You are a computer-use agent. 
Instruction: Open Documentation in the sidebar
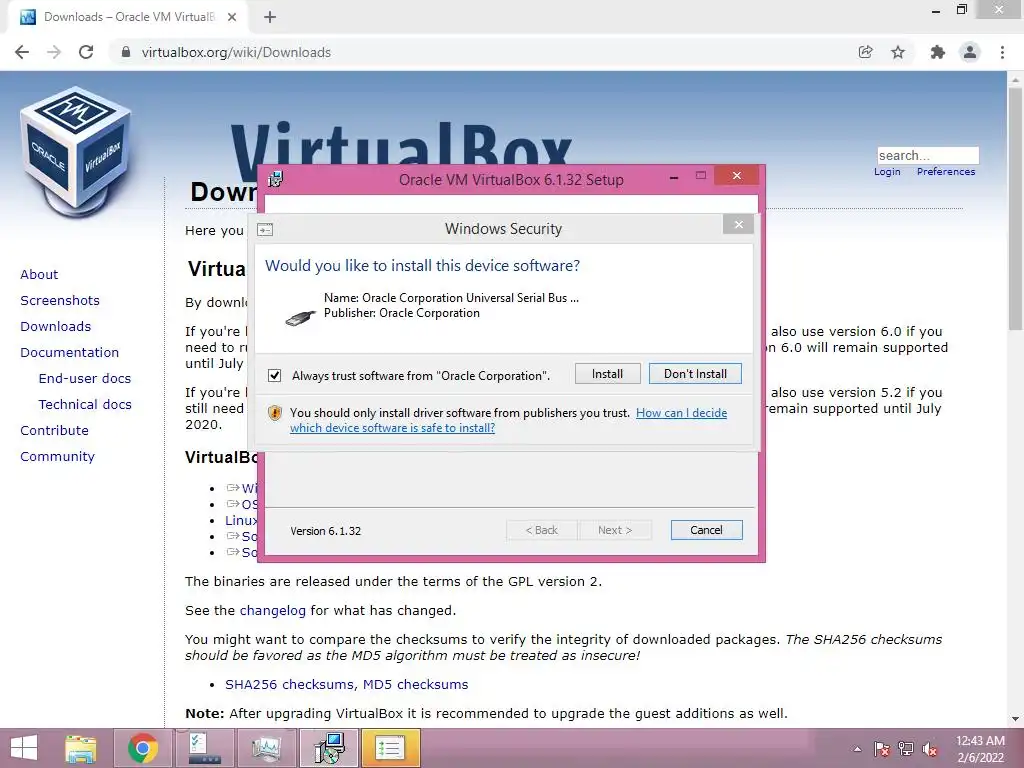69,353
